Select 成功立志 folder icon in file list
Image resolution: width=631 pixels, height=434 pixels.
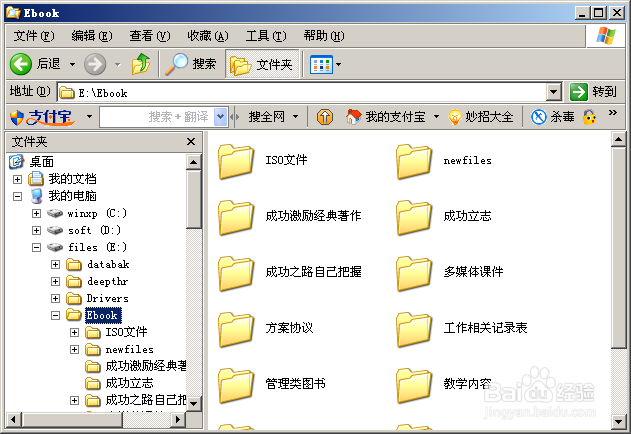(414, 217)
